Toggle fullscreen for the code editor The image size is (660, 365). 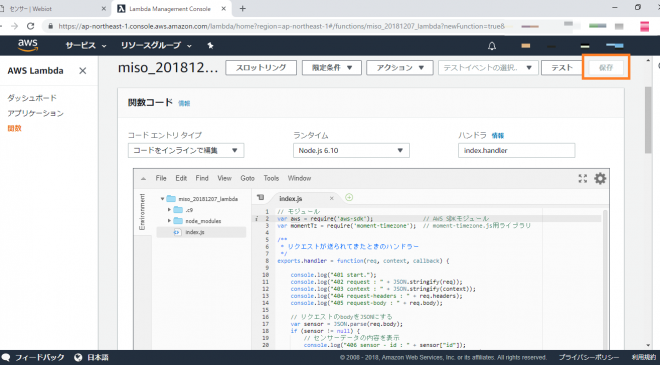click(x=583, y=179)
